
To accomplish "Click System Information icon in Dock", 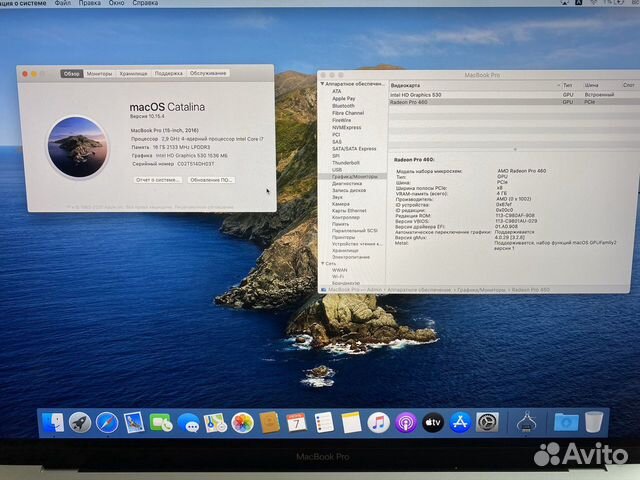I will 527,422.
